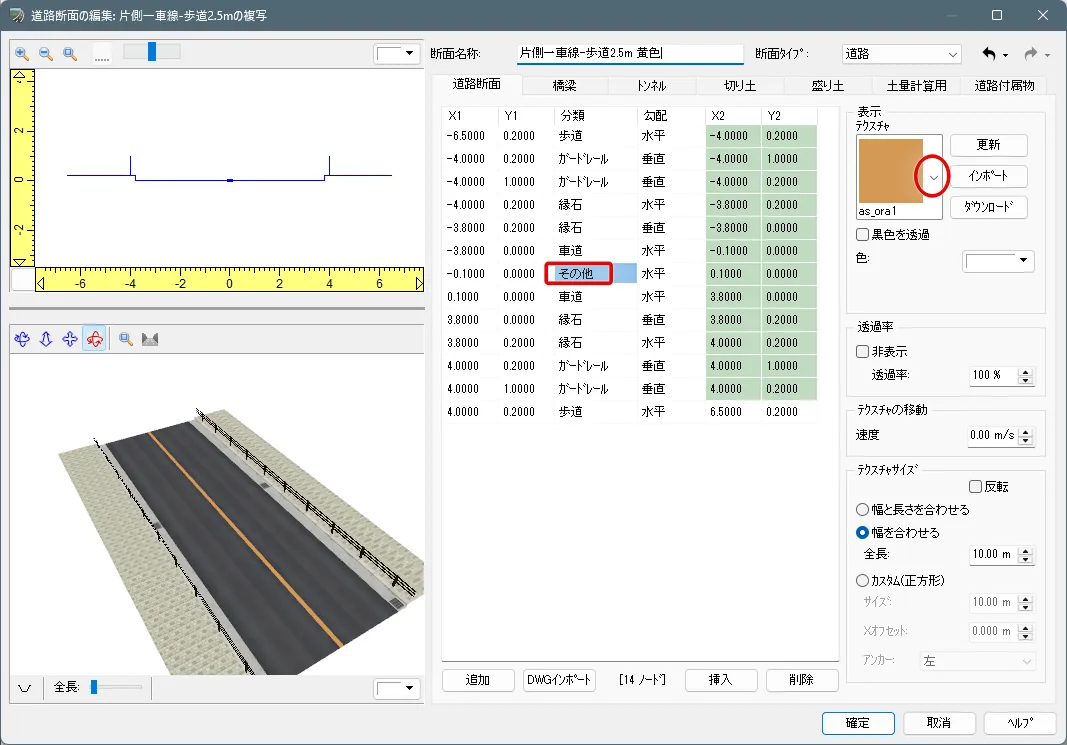Enable the 黒色を透過 checkbox
The image size is (1067, 745).
(863, 235)
